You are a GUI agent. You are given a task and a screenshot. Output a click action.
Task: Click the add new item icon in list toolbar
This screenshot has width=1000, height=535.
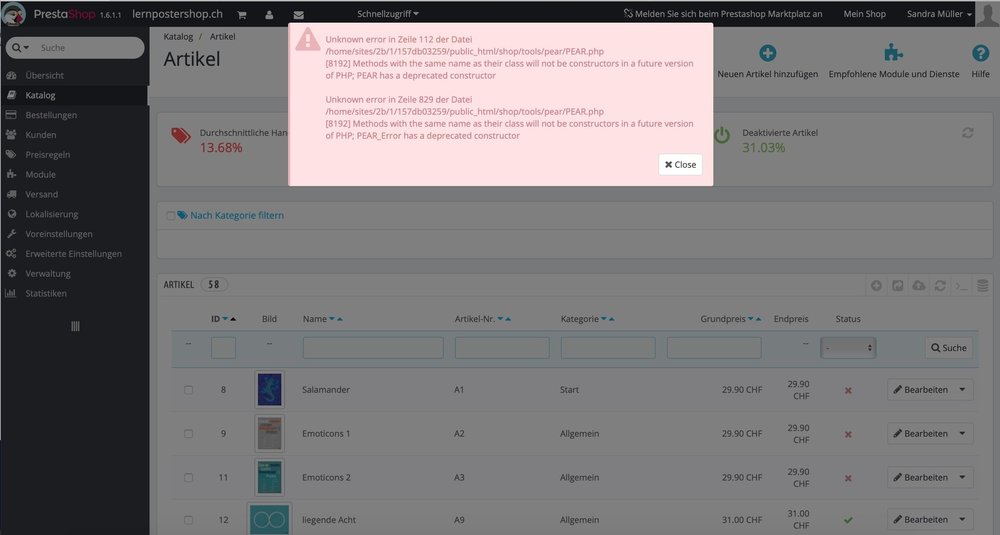tap(876, 285)
